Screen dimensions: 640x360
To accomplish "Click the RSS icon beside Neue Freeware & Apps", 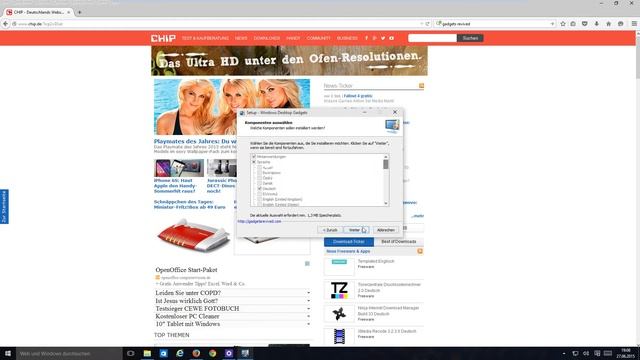I will (420, 251).
